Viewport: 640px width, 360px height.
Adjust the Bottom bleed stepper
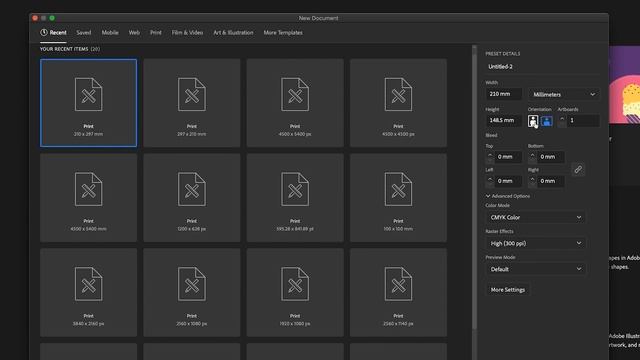click(532, 157)
